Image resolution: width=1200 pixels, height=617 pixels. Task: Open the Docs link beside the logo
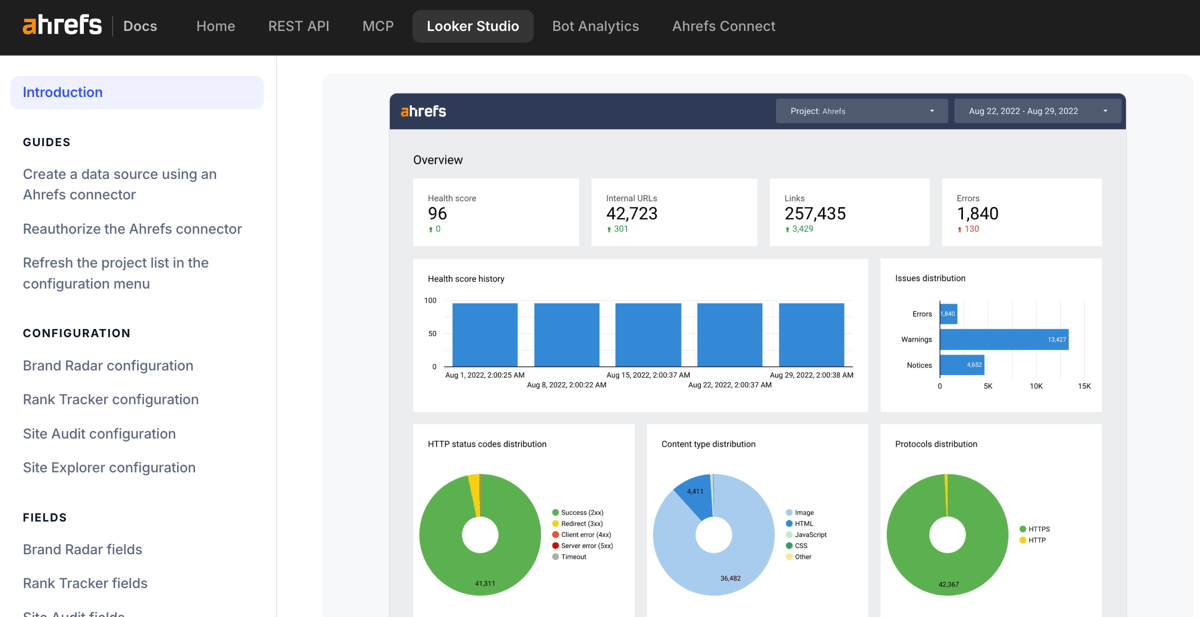[x=140, y=26]
